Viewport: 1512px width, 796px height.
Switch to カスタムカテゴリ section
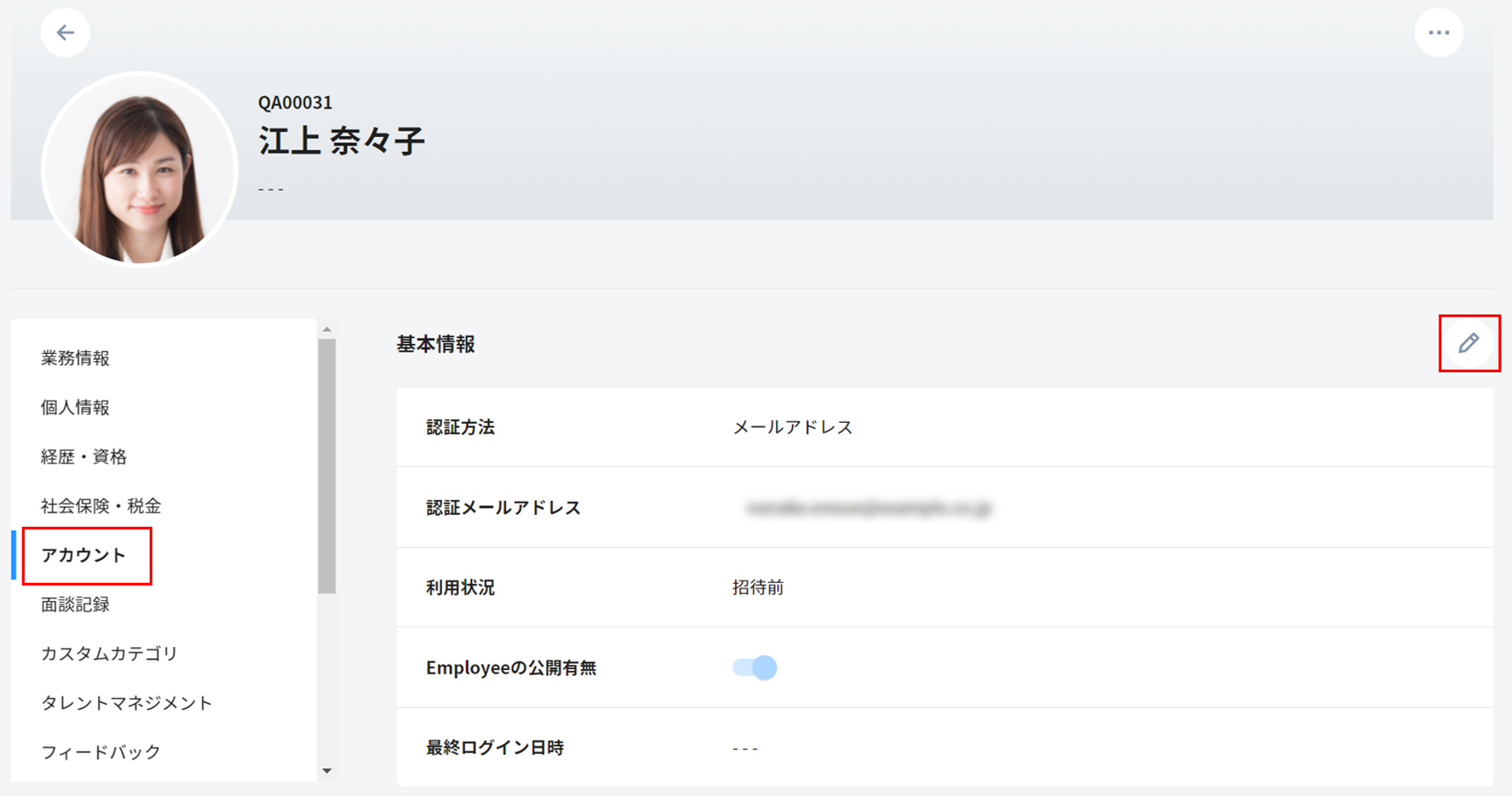(x=109, y=653)
